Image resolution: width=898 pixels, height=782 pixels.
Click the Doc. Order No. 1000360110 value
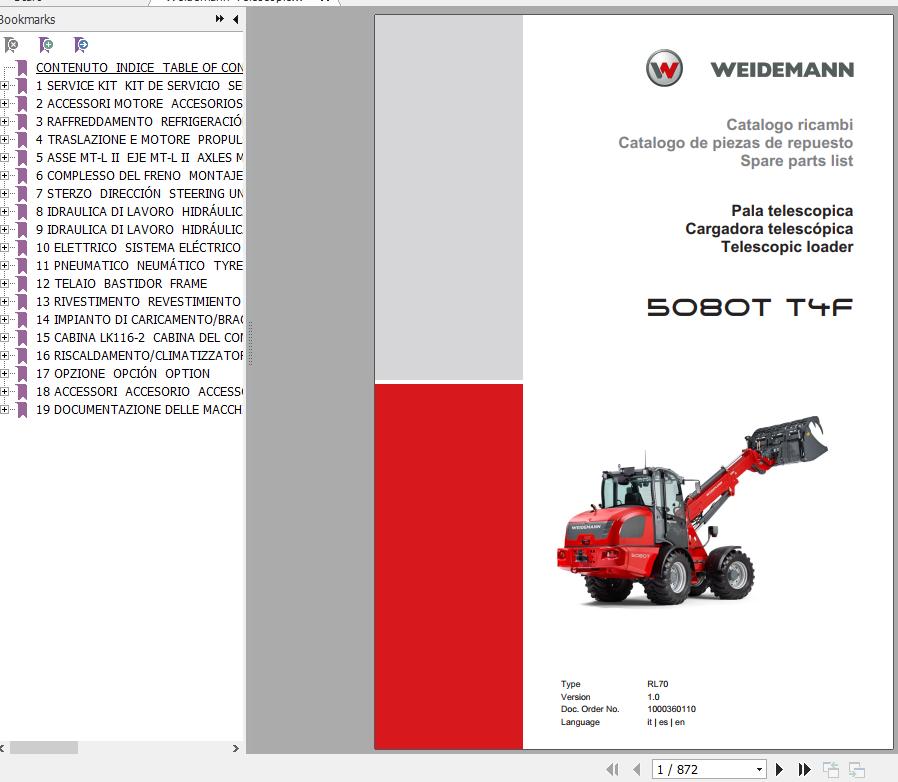671,709
